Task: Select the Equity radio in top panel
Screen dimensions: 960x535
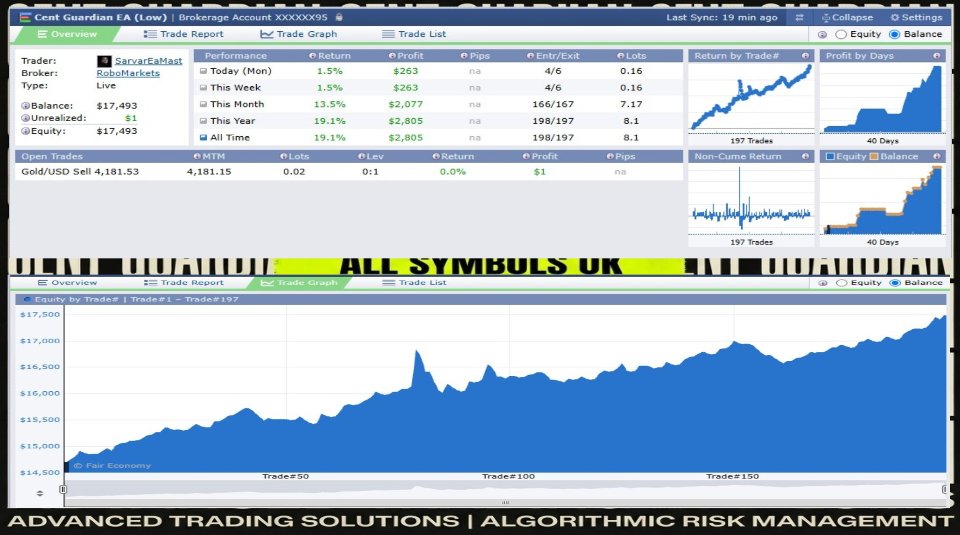Action: pyautogui.click(x=841, y=34)
